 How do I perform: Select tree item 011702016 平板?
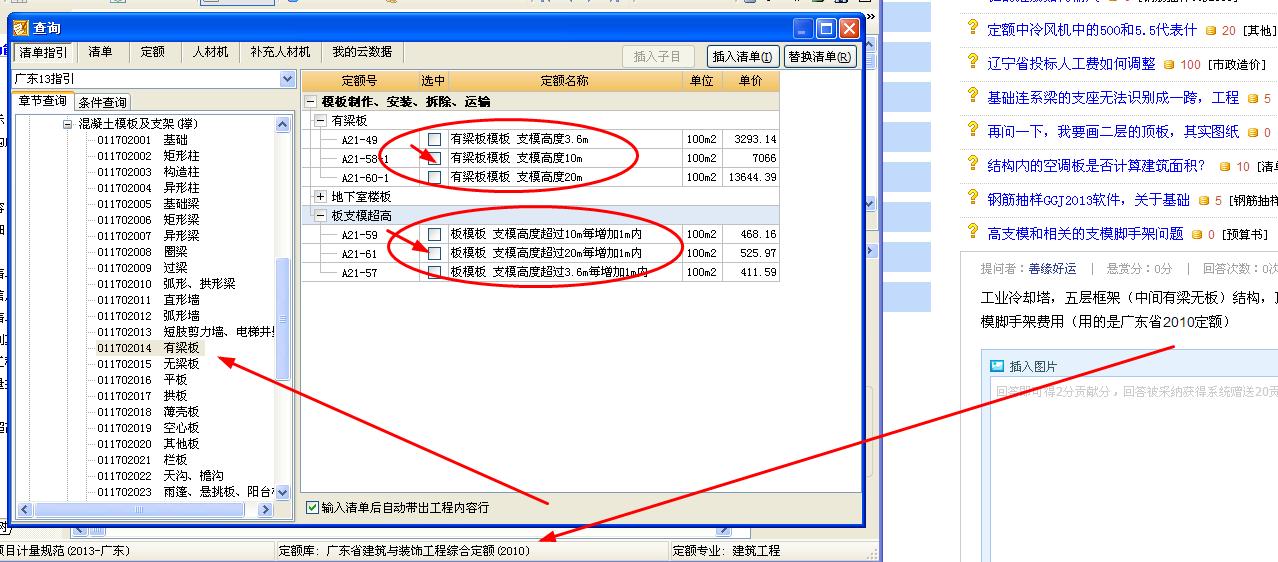(x=142, y=380)
